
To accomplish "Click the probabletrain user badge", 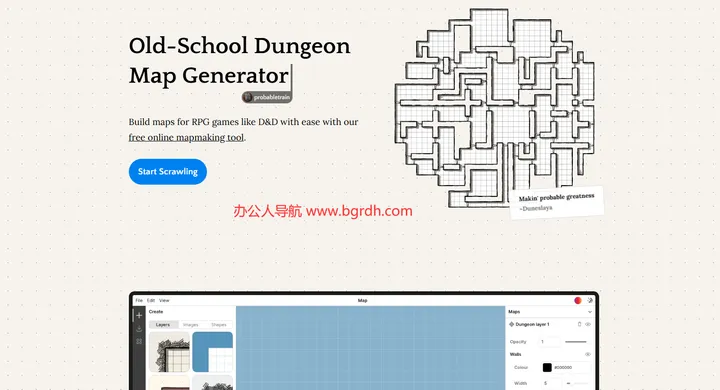I will click(x=267, y=97).
